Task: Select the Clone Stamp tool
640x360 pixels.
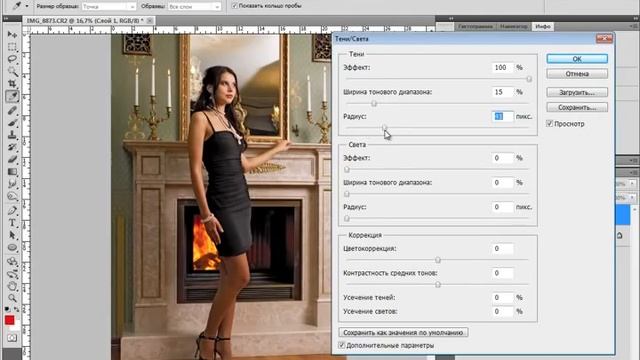Action: [12, 134]
